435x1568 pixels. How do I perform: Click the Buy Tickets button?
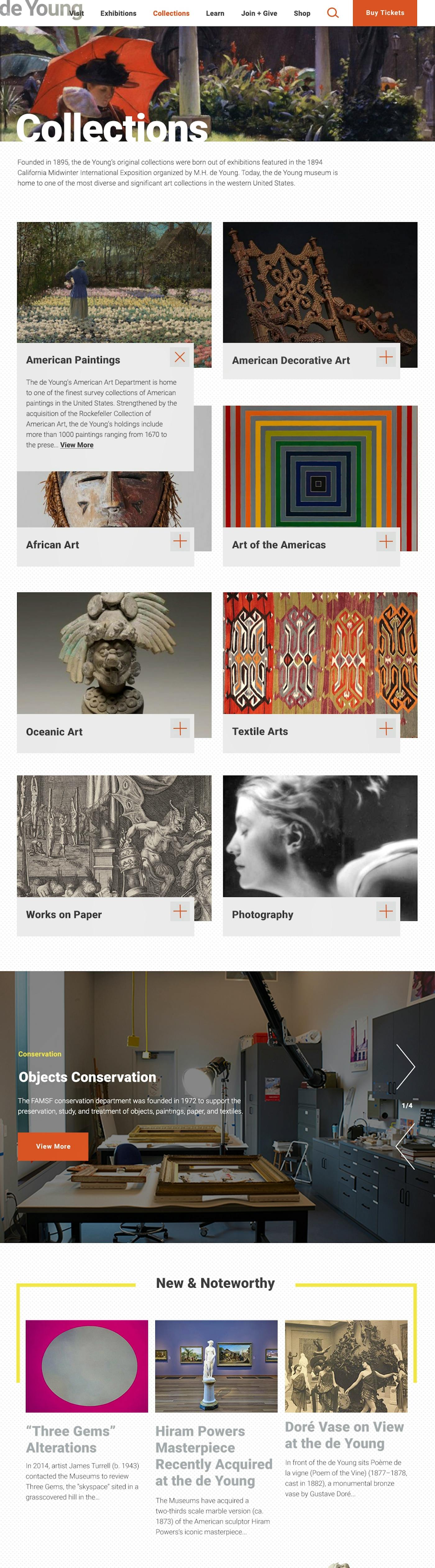click(385, 13)
